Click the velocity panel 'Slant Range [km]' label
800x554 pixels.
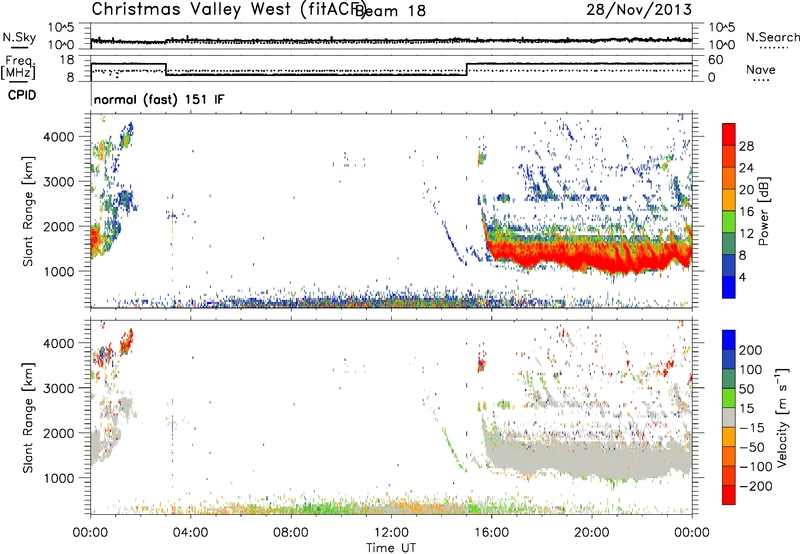28,417
